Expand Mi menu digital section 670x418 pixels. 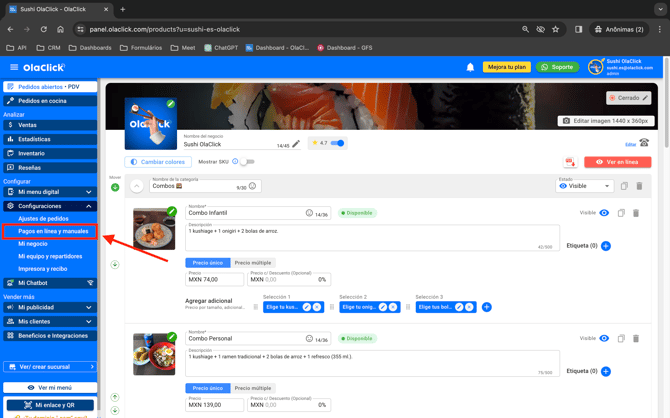tap(50, 192)
